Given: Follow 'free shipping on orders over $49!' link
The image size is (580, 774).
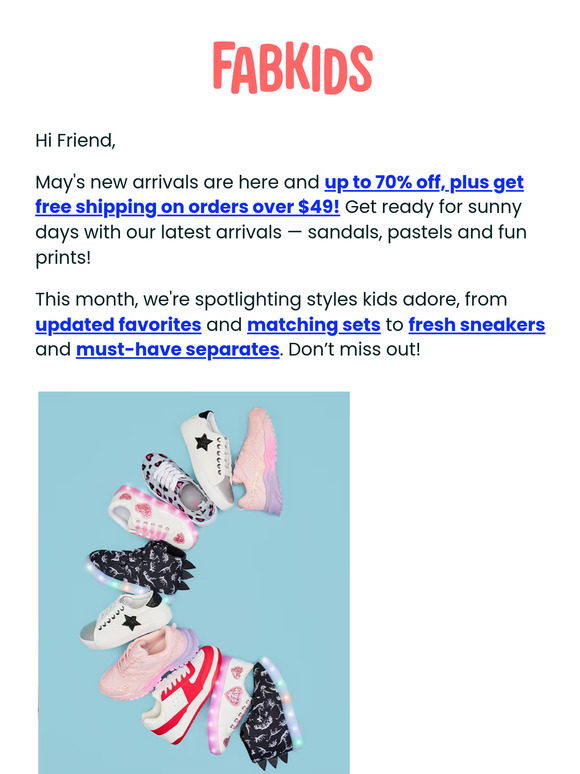Looking at the screenshot, I should (x=187, y=207).
